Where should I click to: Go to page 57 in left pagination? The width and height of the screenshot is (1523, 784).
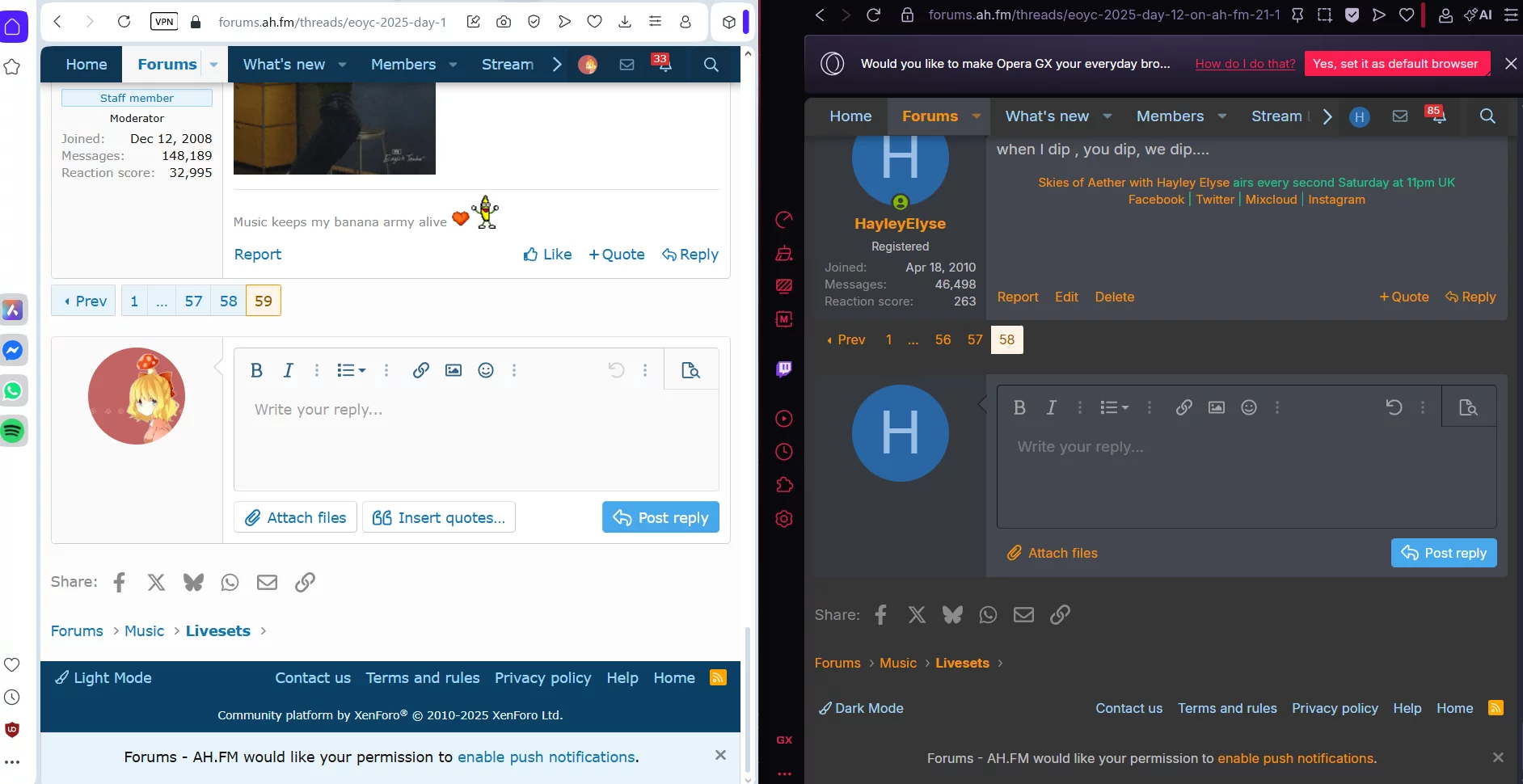click(x=193, y=301)
